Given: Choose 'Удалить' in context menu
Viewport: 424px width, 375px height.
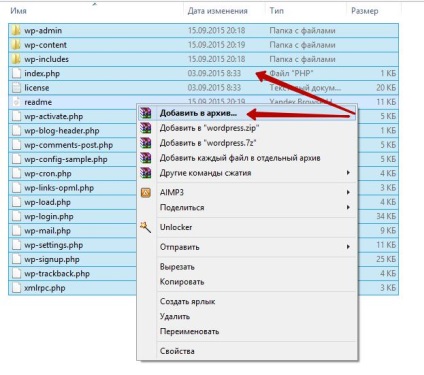Looking at the screenshot, I should click(x=247, y=317).
